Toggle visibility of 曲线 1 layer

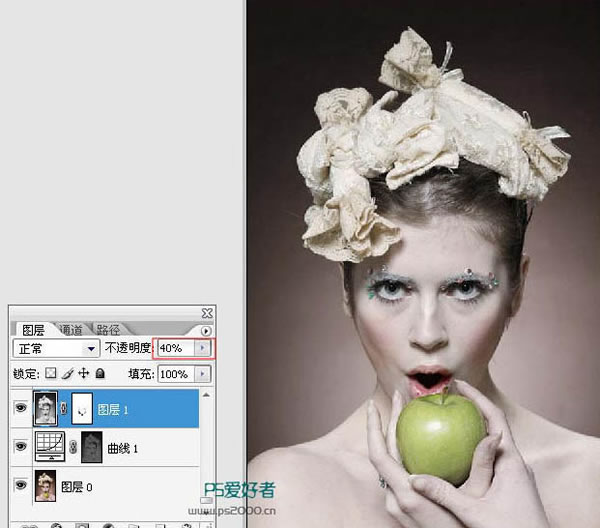pyautogui.click(x=21, y=448)
